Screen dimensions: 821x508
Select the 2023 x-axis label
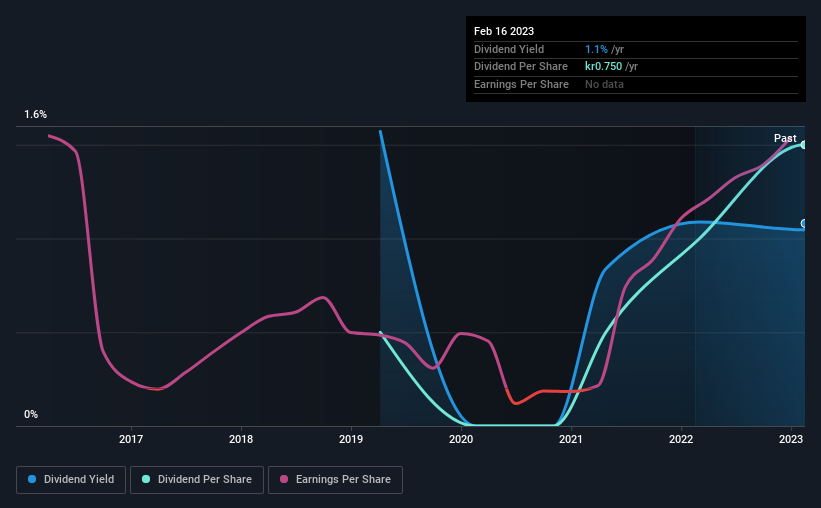click(x=791, y=439)
